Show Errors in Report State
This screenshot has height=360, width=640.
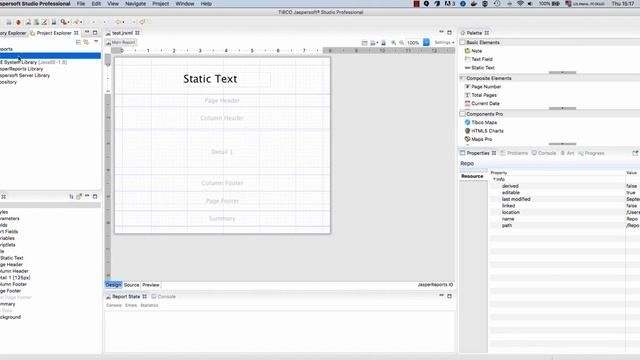click(x=131, y=305)
